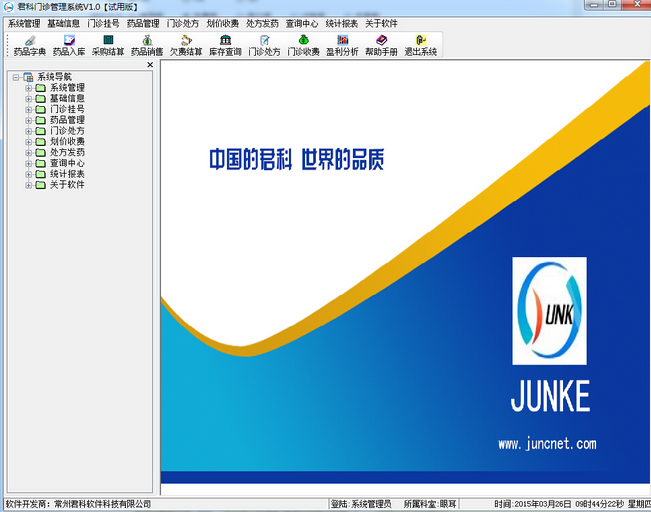This screenshot has width=651, height=512.
Task: Expand the 药品管理 tree node
Action: 29,120
